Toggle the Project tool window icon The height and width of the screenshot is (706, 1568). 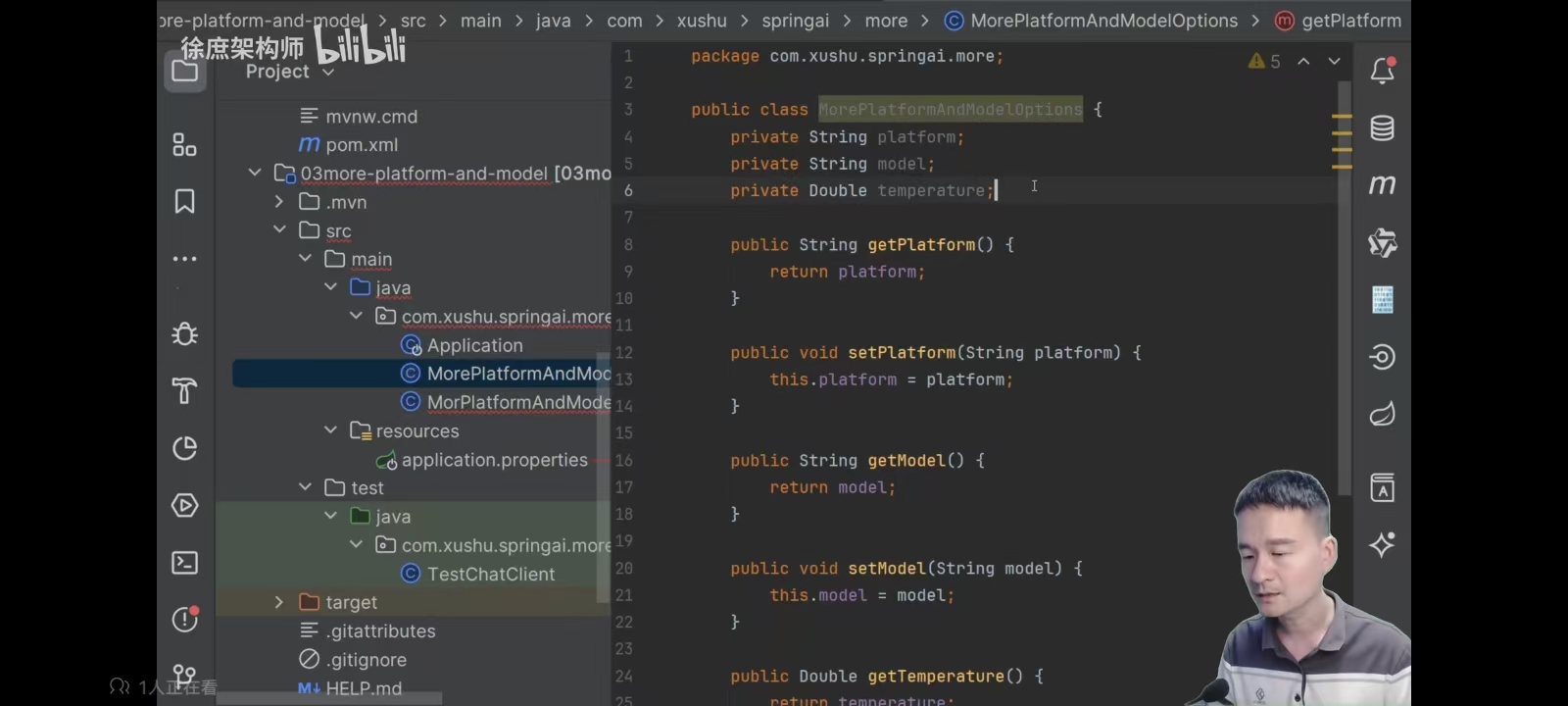[x=184, y=71]
